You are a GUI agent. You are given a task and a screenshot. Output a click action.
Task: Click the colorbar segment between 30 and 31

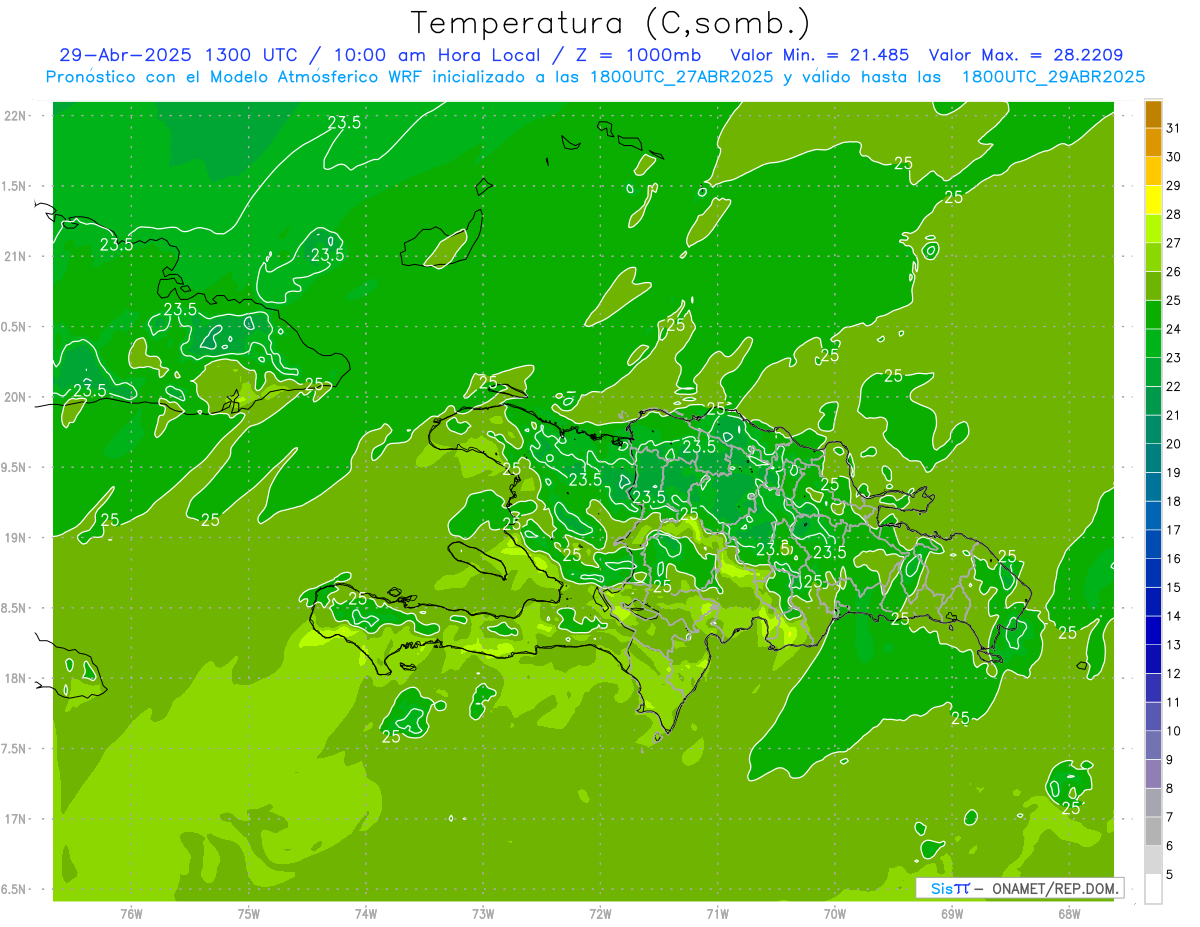[x=1153, y=143]
